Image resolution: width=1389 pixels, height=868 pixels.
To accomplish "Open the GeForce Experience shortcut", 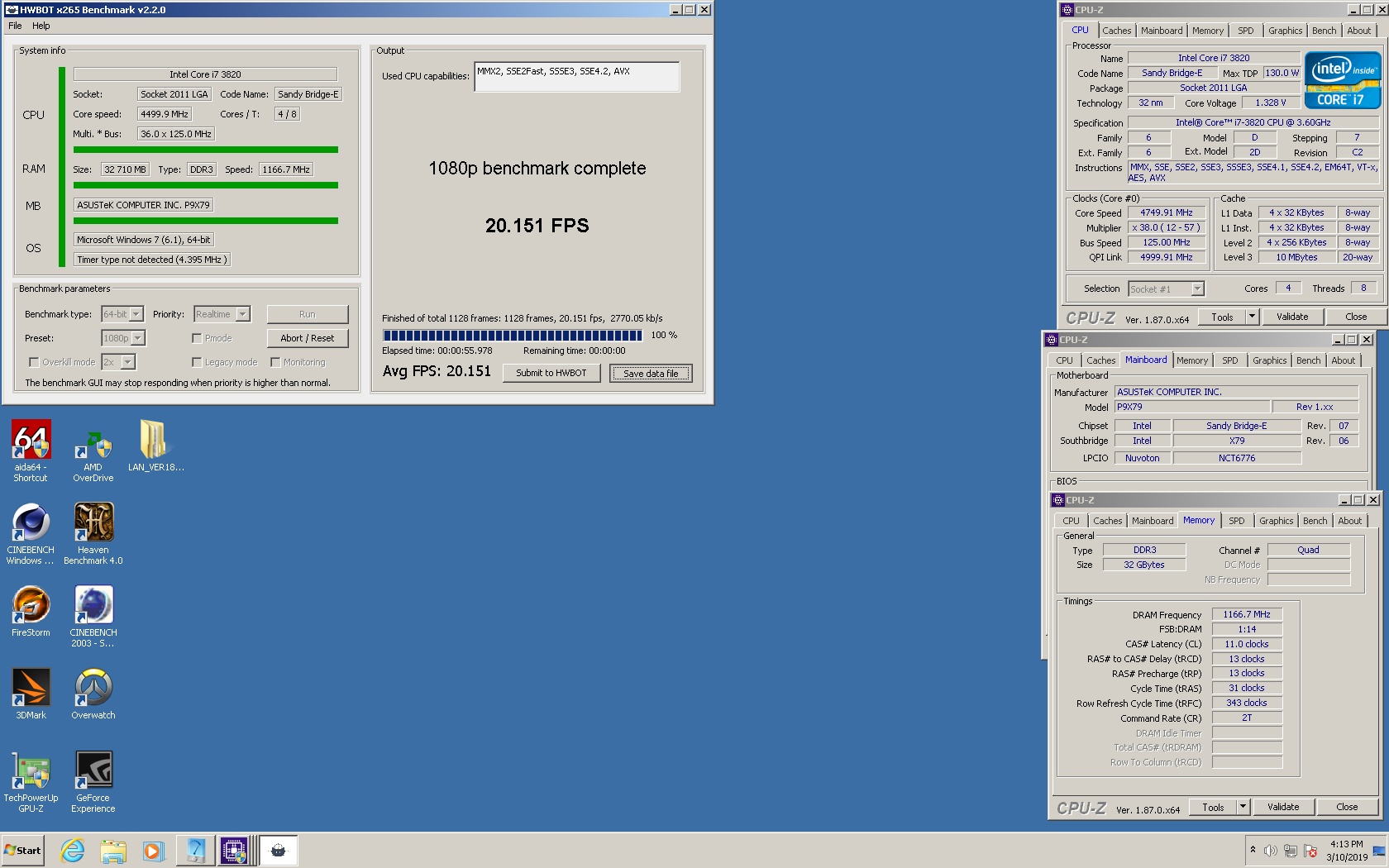I will tap(93, 781).
